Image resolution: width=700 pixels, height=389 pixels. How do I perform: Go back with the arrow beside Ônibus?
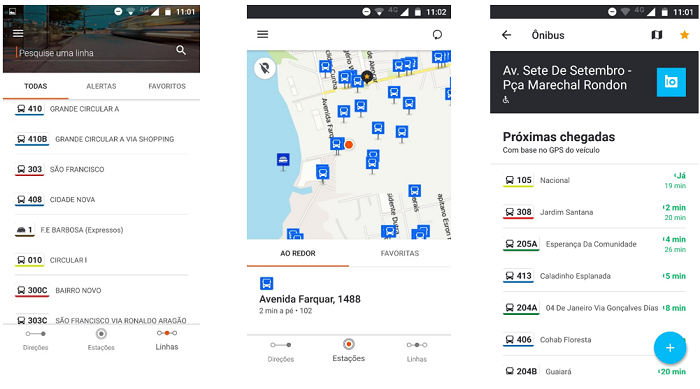(x=506, y=35)
